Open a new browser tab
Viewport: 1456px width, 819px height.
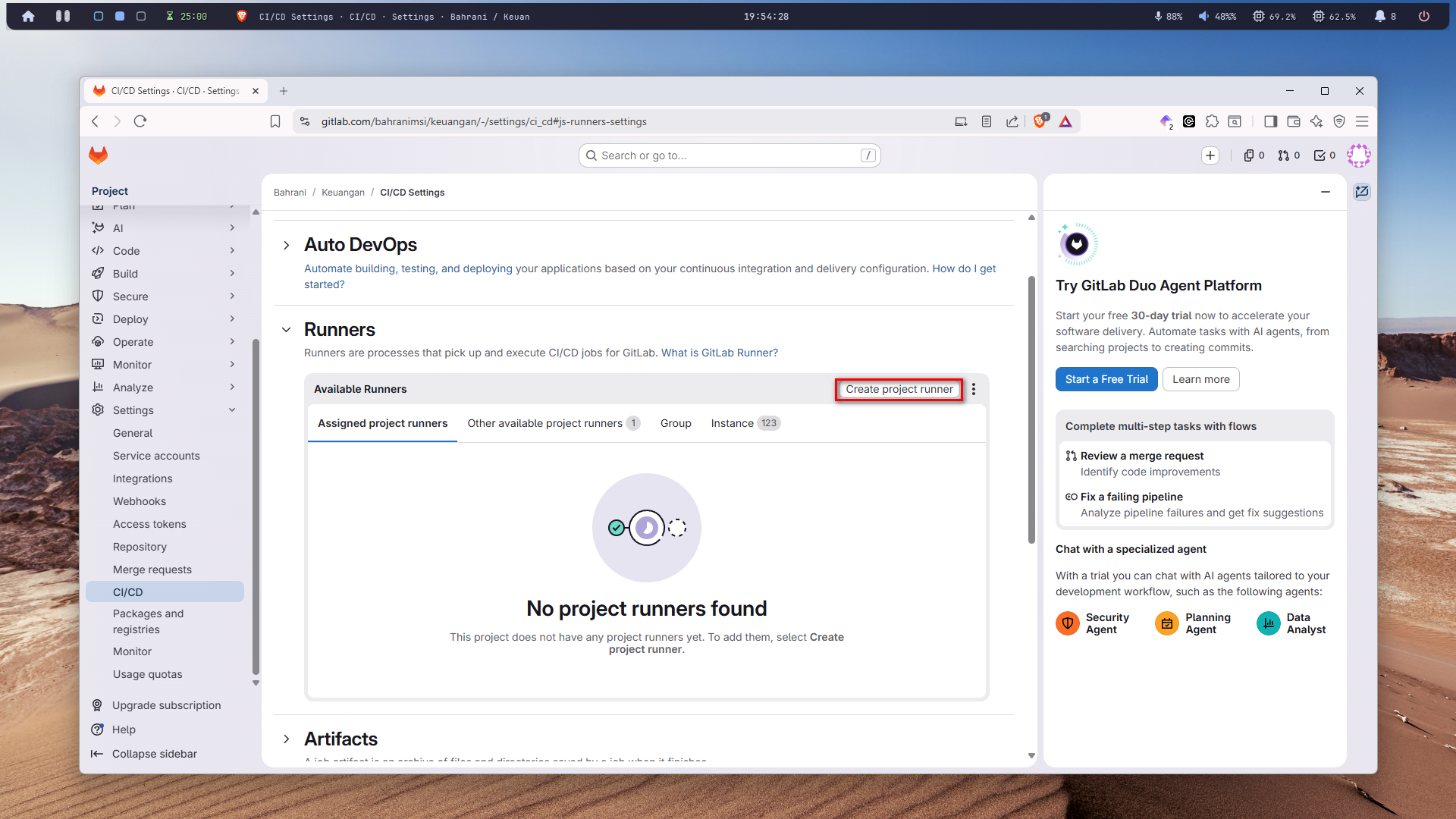point(284,91)
